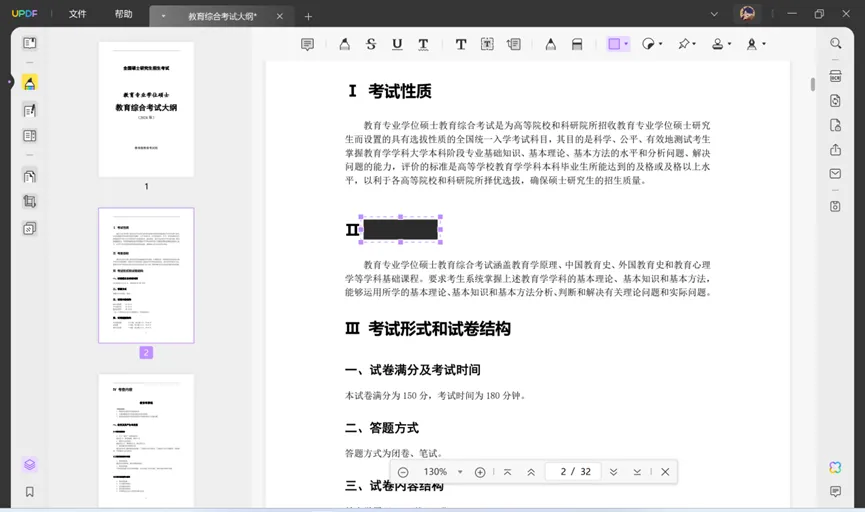Open the layers panel icon
865x512 pixels.
coord(30,465)
